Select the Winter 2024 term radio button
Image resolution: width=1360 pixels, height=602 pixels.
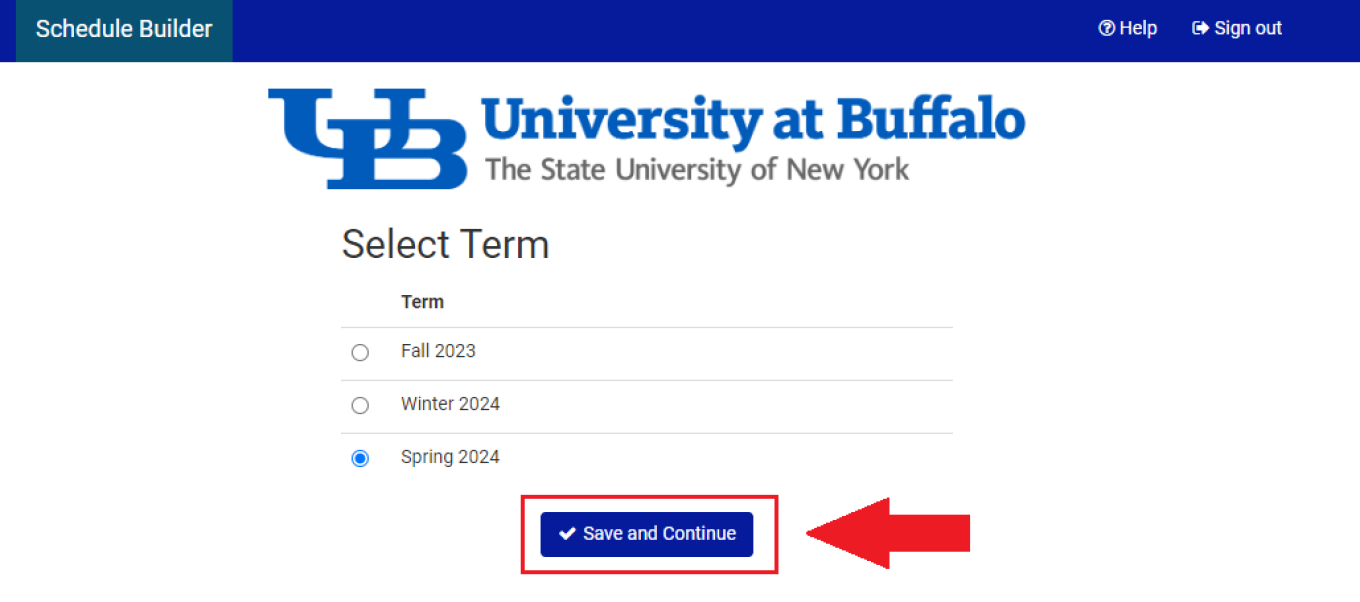[x=360, y=405]
